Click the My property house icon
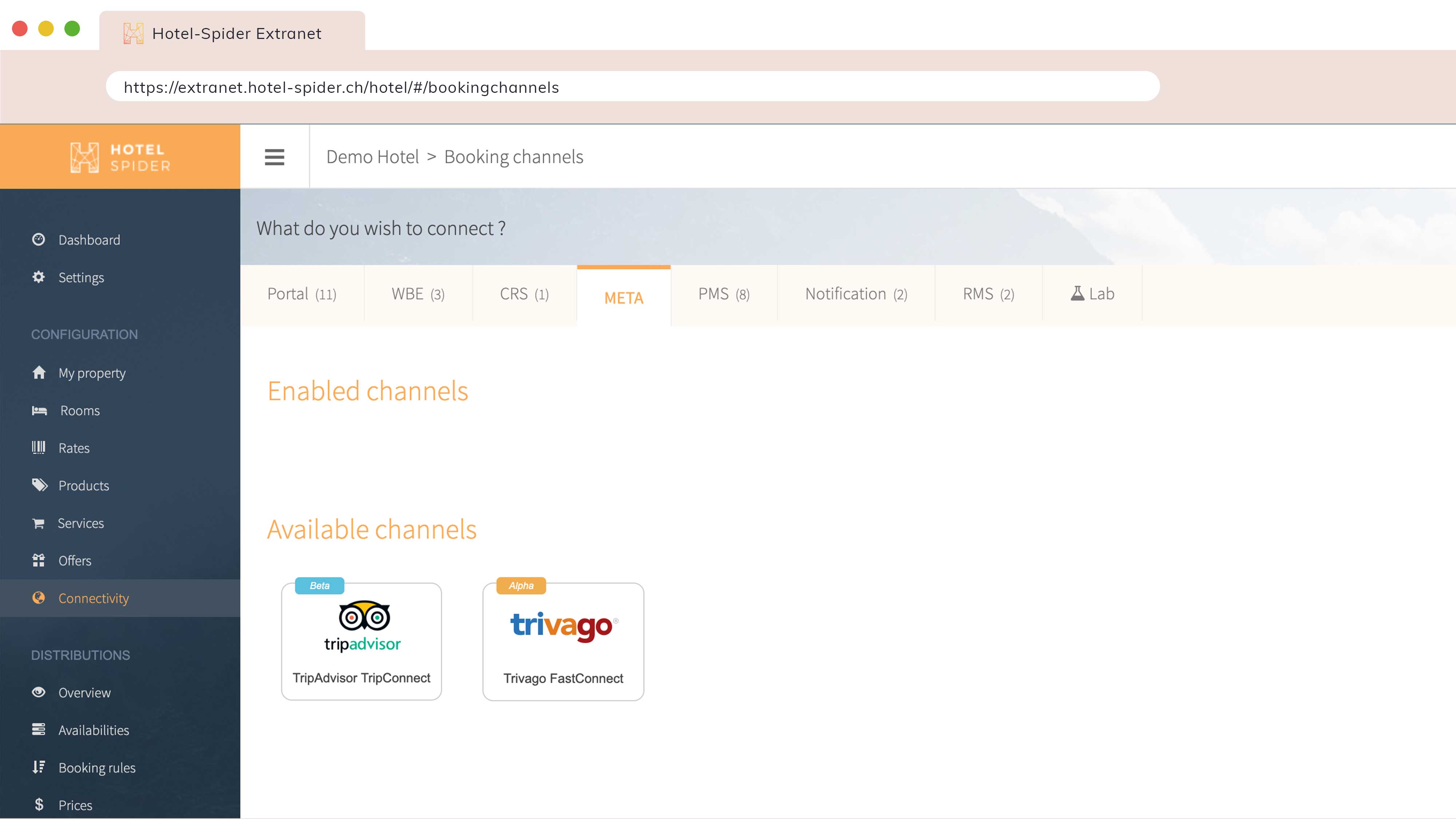The image size is (1456, 819). [x=39, y=372]
